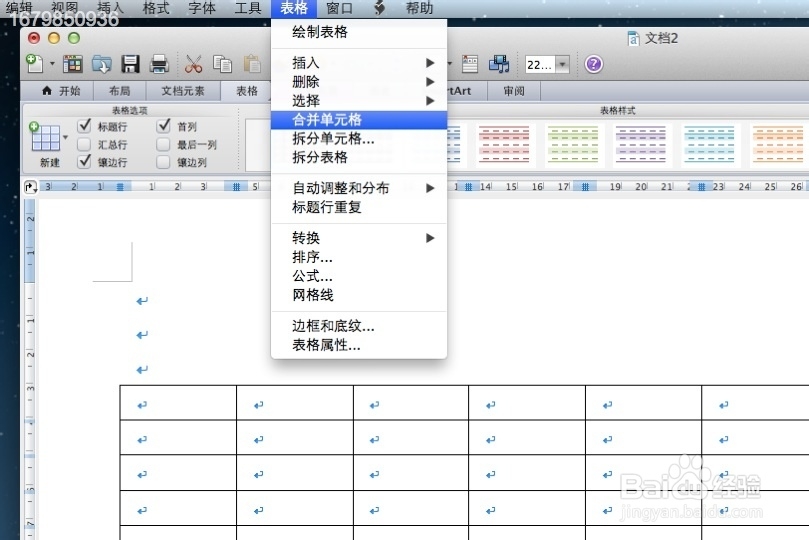Cut selection with scissors icon
809x540 pixels.
(193, 64)
